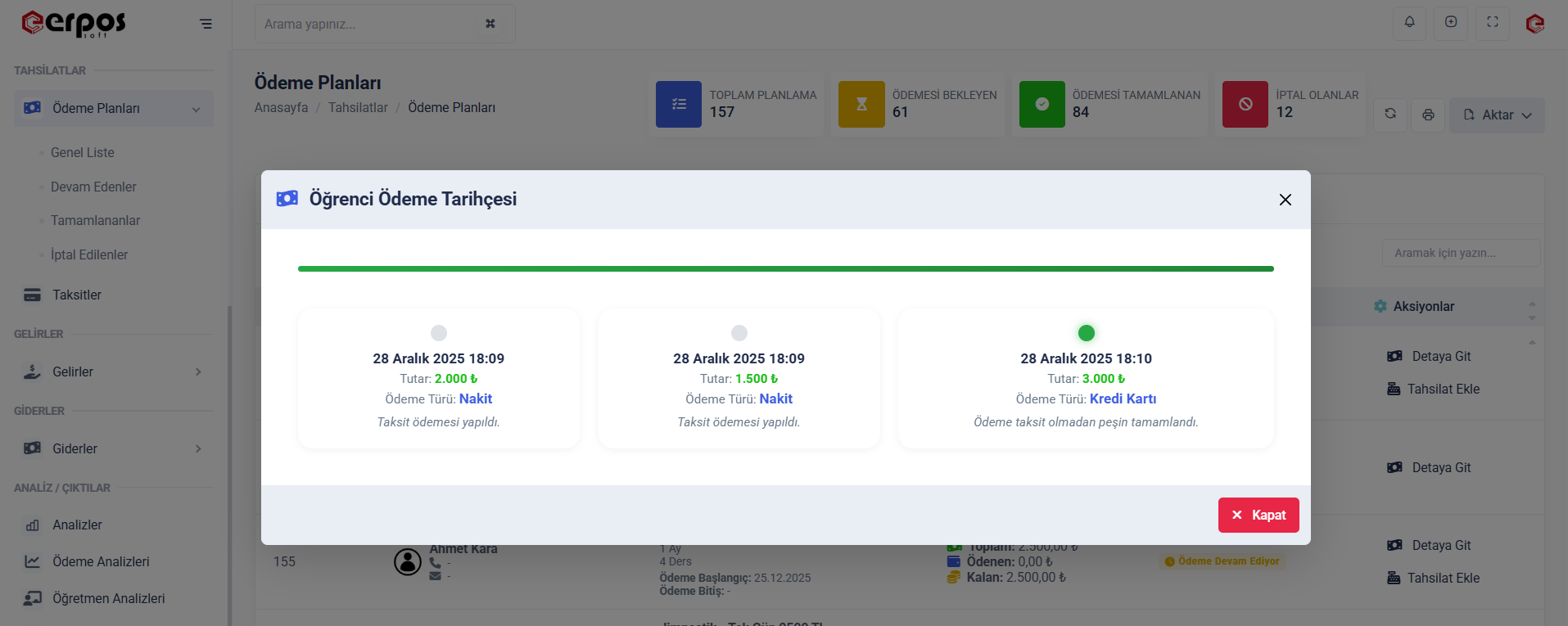The width and height of the screenshot is (1568, 626).
Task: Click the search shortcut icon in search bar
Action: (490, 24)
